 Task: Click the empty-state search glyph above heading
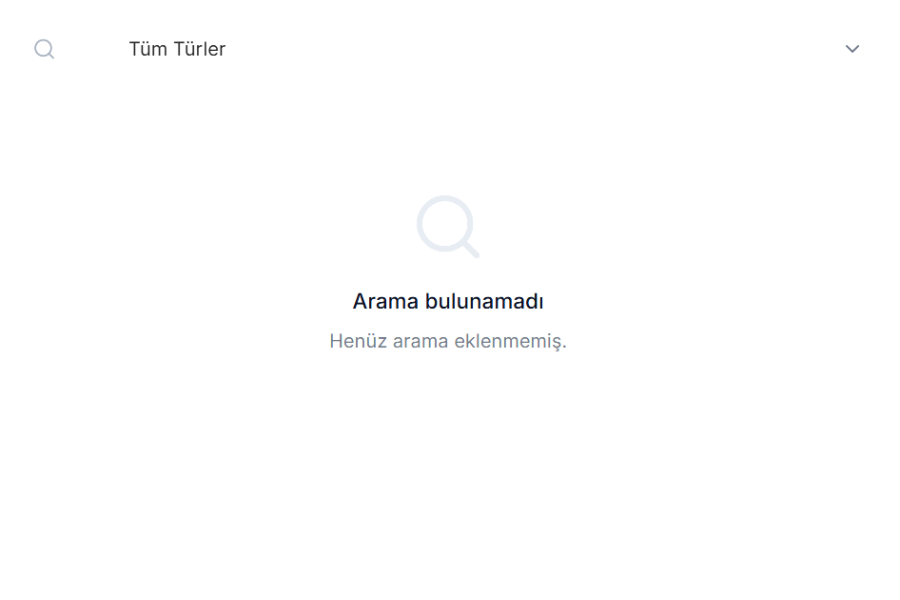[448, 227]
